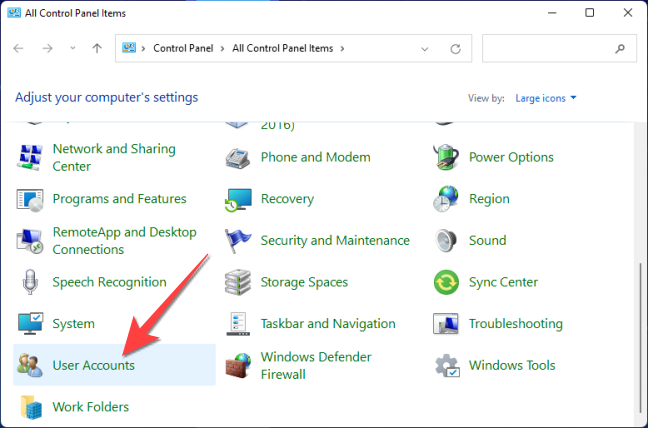The width and height of the screenshot is (648, 428).
Task: Click the vertical scrollbar thumb
Action: [641, 340]
